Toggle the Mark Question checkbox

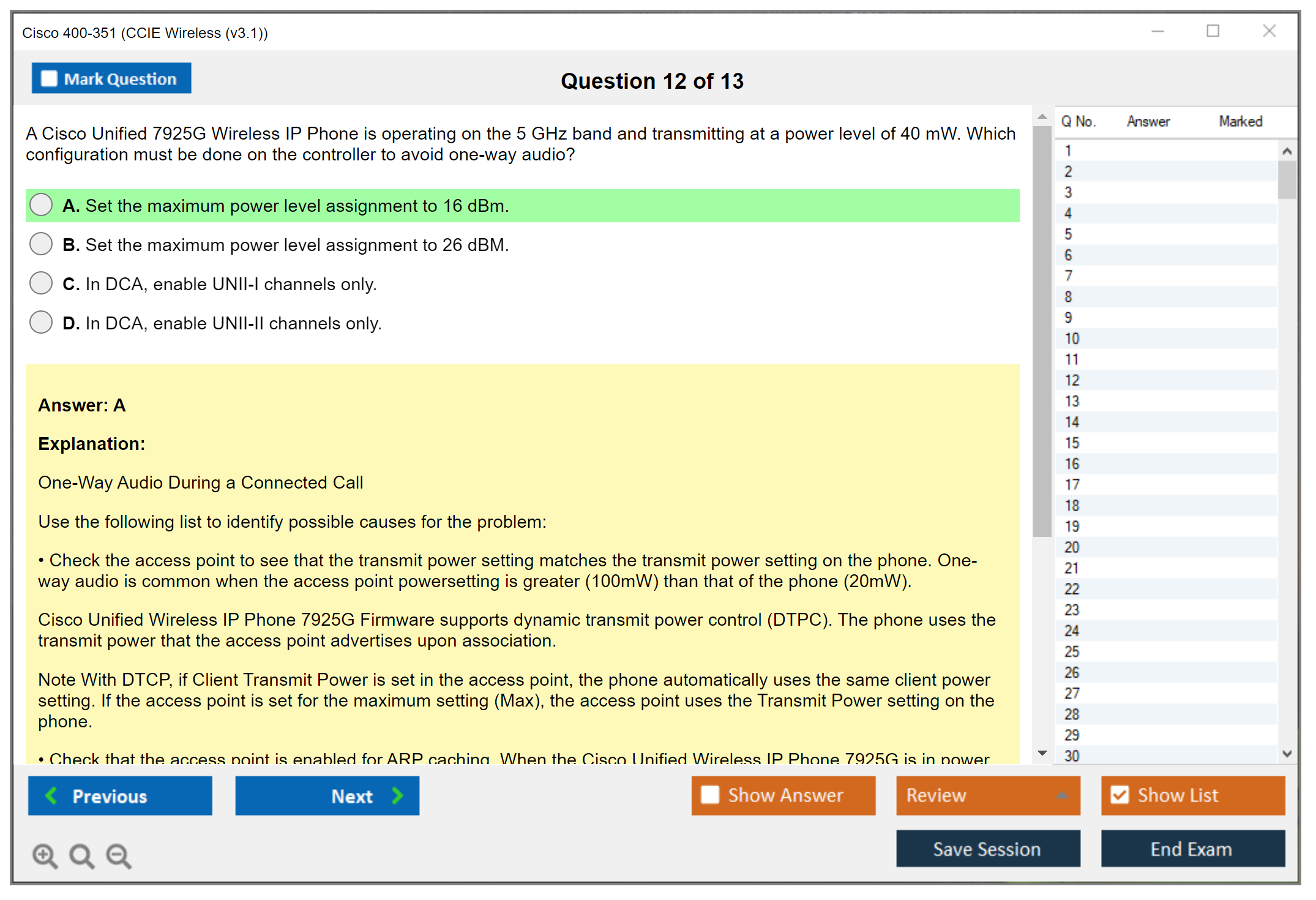[49, 78]
